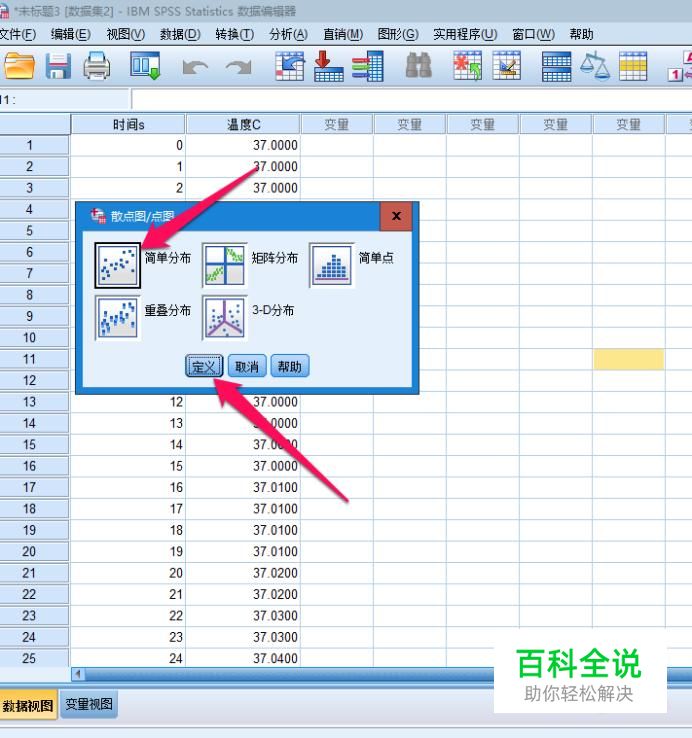The image size is (692, 738).
Task: Switch to the 变量视图 tab
Action: click(x=89, y=704)
